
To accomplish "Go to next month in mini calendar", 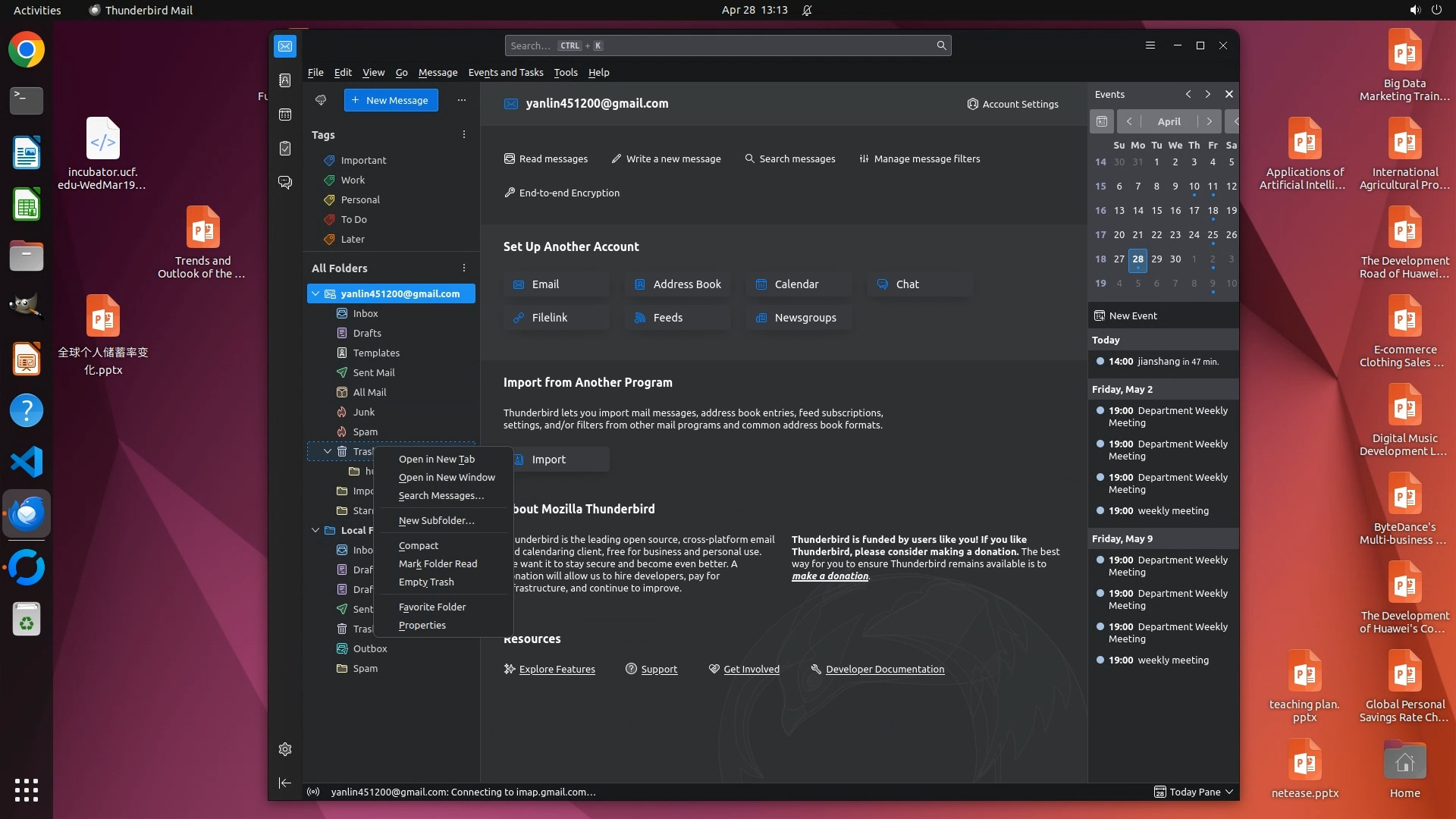I will [1210, 121].
